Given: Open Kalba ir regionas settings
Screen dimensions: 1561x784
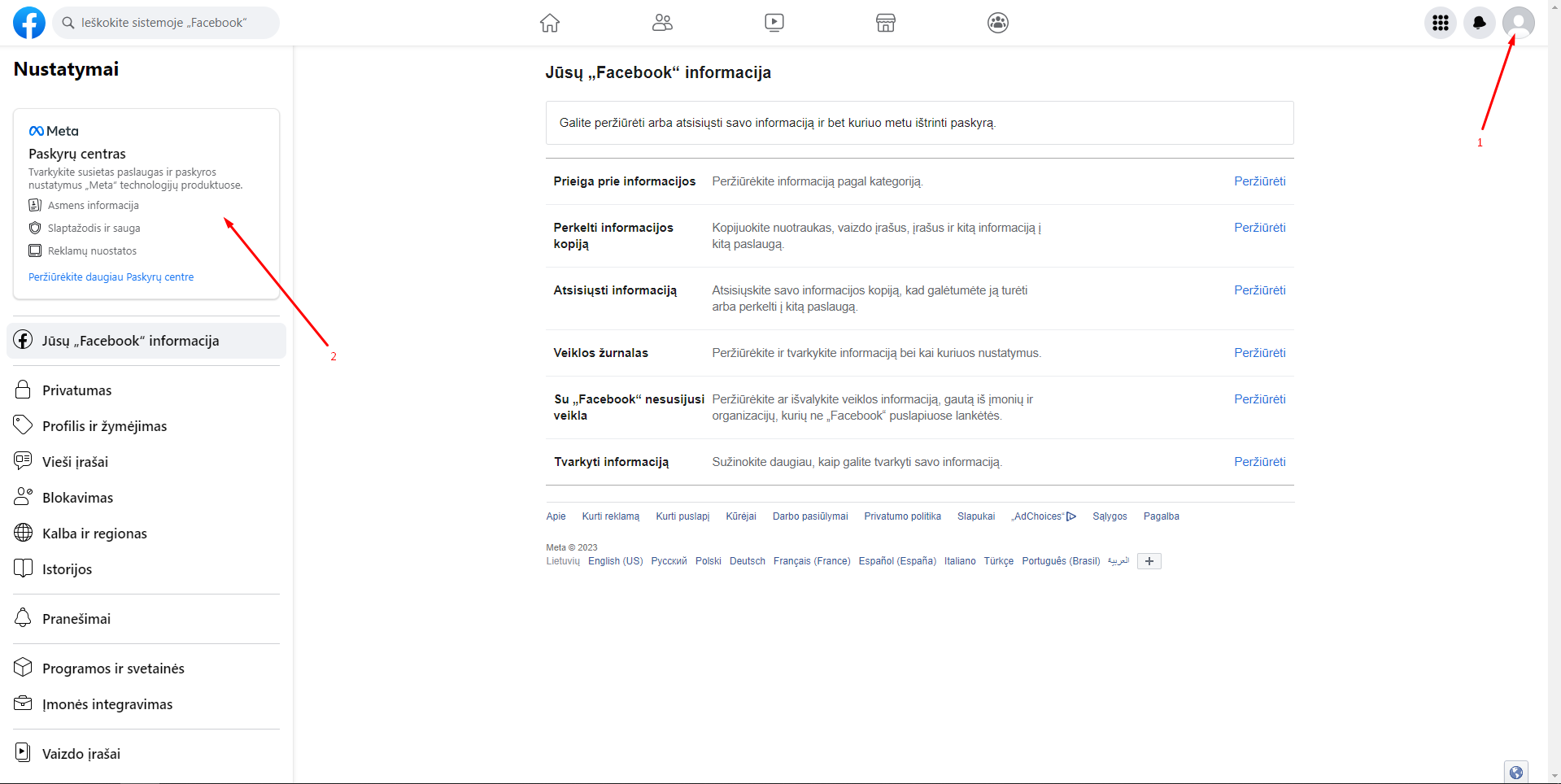Looking at the screenshot, I should [146, 534].
